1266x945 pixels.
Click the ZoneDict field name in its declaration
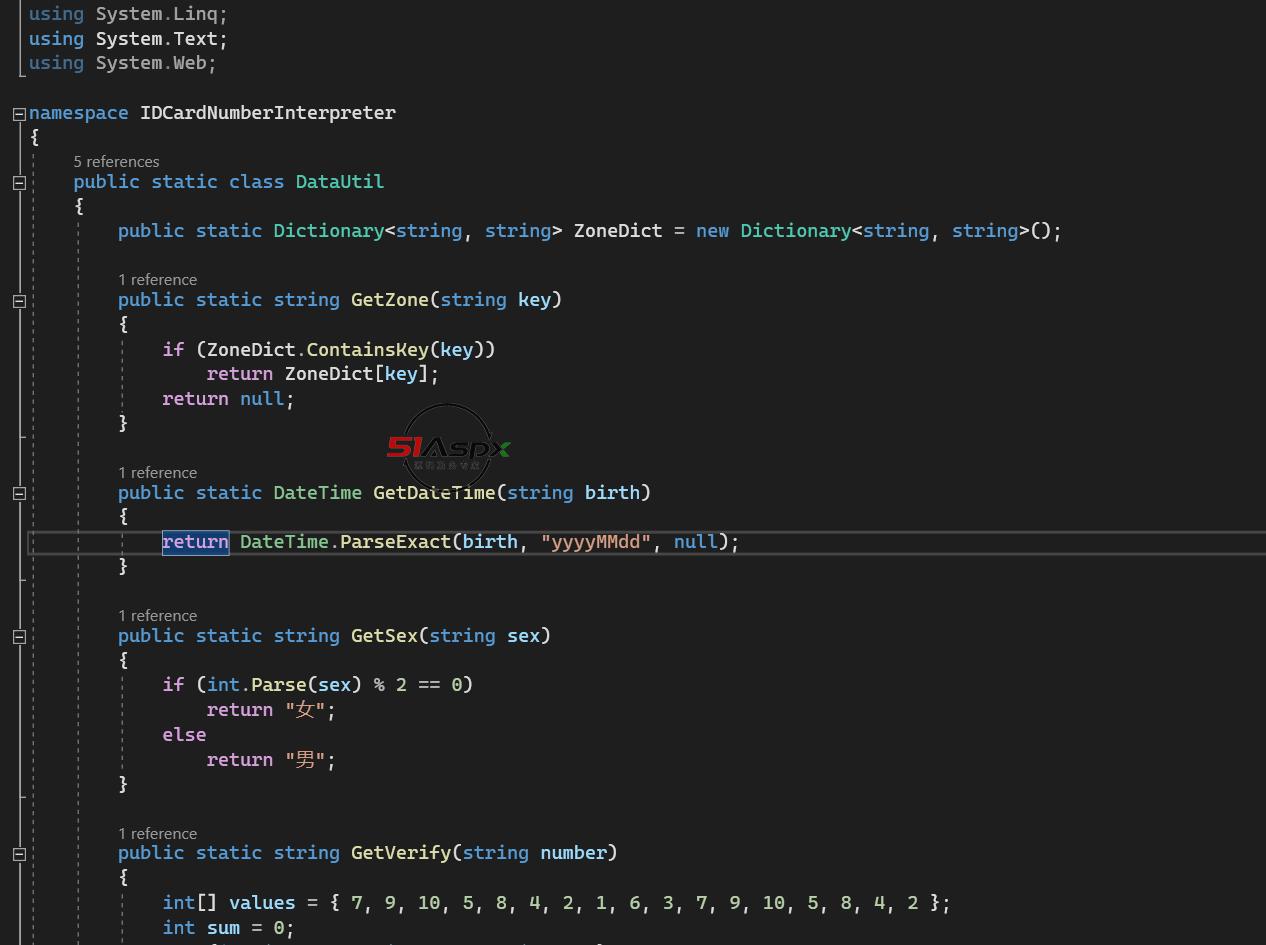(617, 231)
